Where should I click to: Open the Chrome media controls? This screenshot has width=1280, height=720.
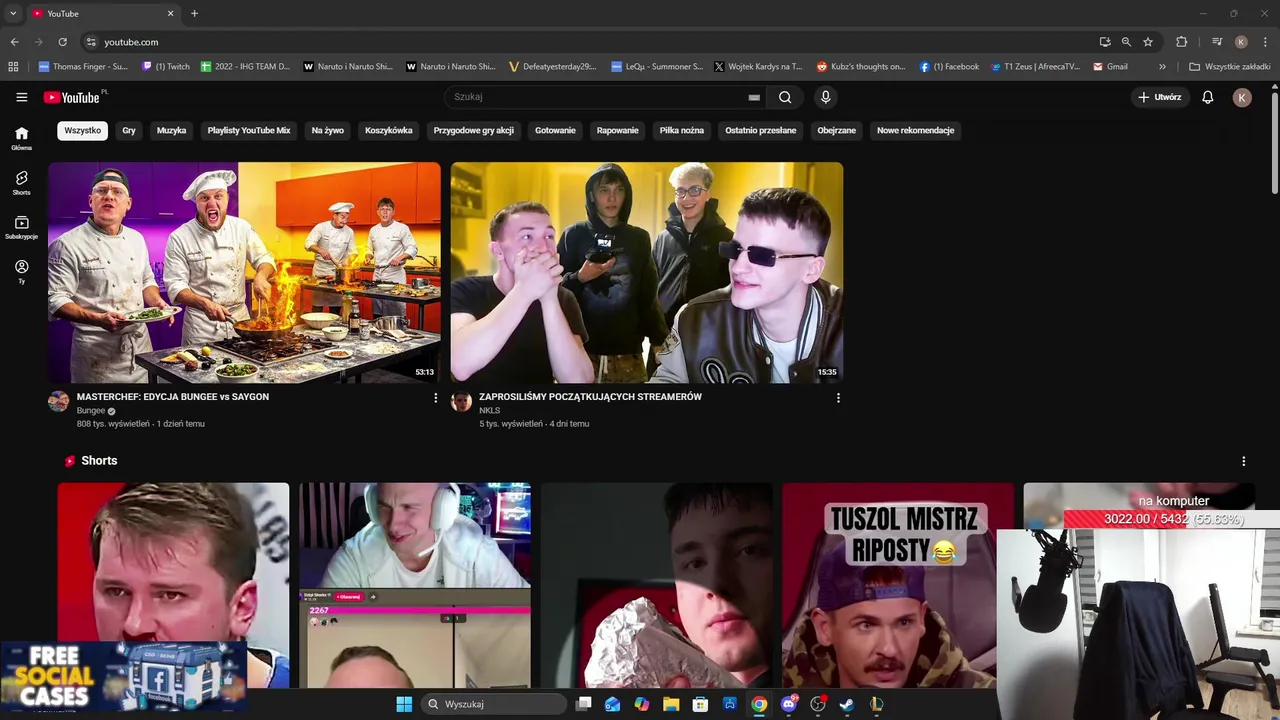(1217, 42)
